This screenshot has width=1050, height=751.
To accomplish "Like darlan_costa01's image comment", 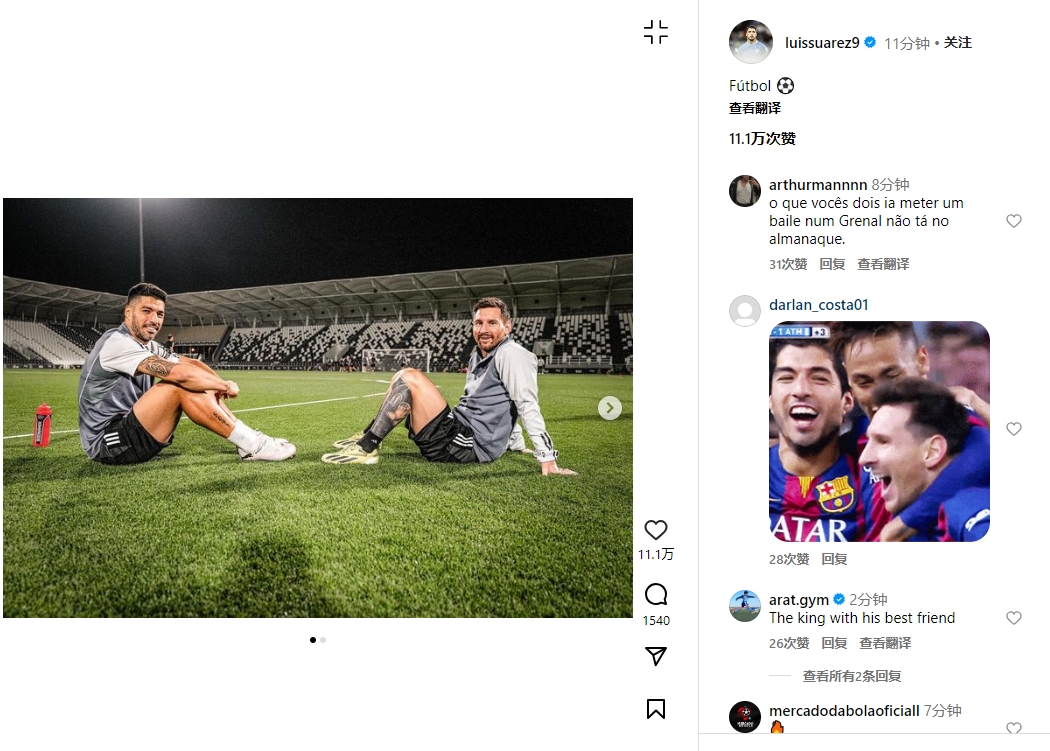I will point(1014,429).
